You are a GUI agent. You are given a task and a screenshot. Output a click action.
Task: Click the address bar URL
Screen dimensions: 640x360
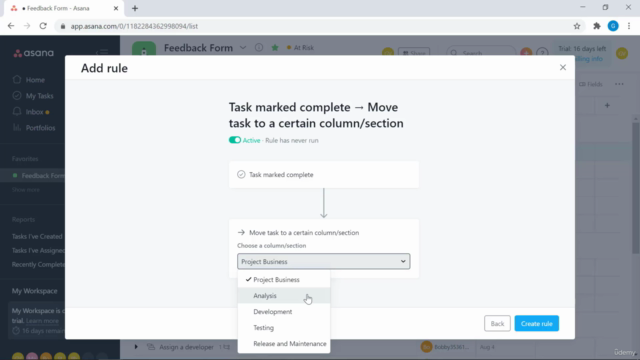coord(134,26)
